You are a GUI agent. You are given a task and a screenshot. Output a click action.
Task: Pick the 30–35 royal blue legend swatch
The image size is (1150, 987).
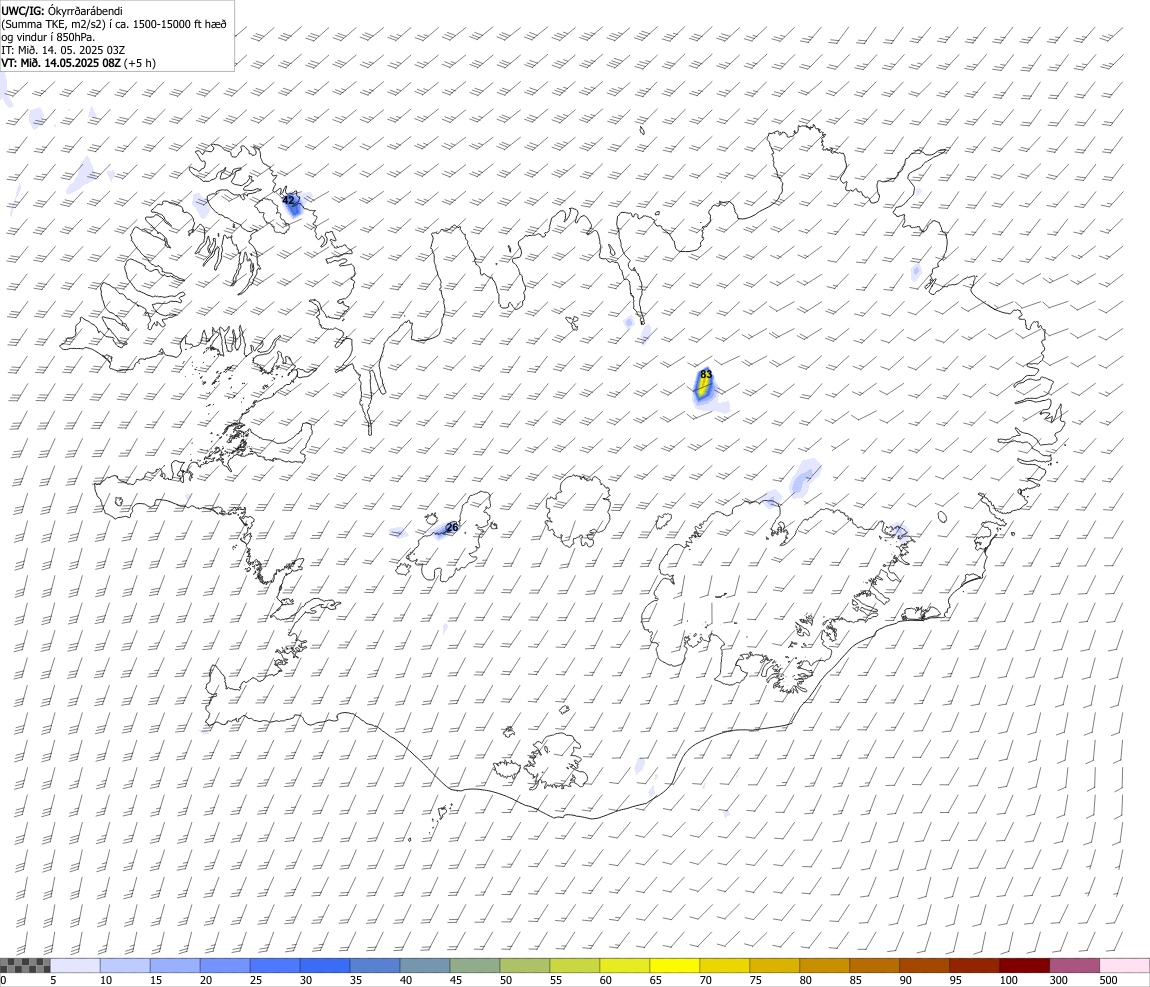click(325, 965)
